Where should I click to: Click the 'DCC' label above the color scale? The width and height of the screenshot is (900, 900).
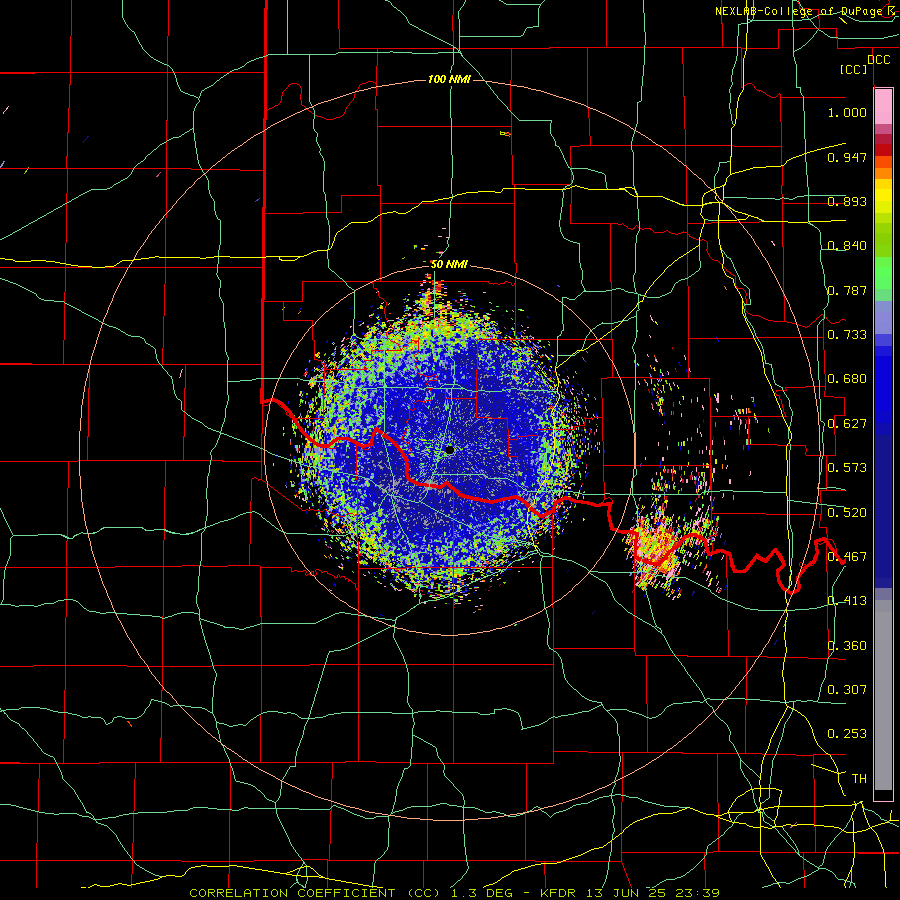[x=878, y=60]
